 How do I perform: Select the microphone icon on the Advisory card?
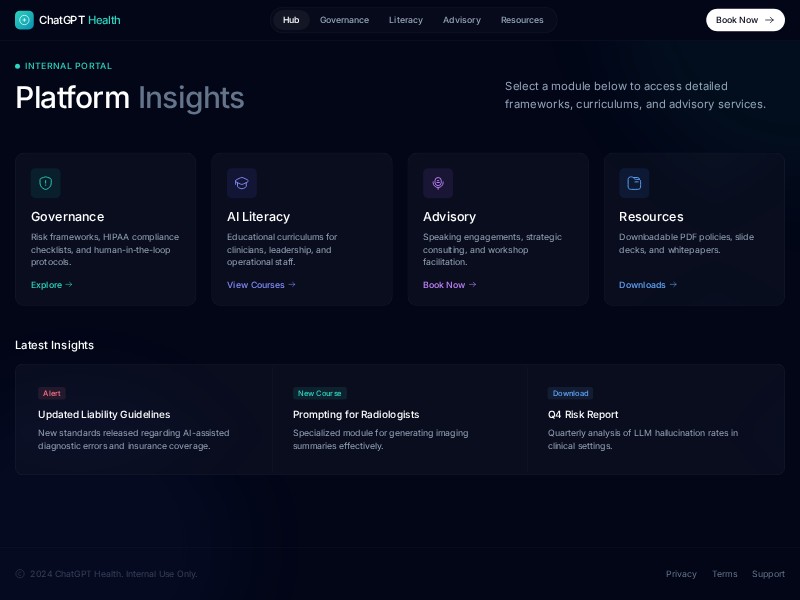click(438, 183)
